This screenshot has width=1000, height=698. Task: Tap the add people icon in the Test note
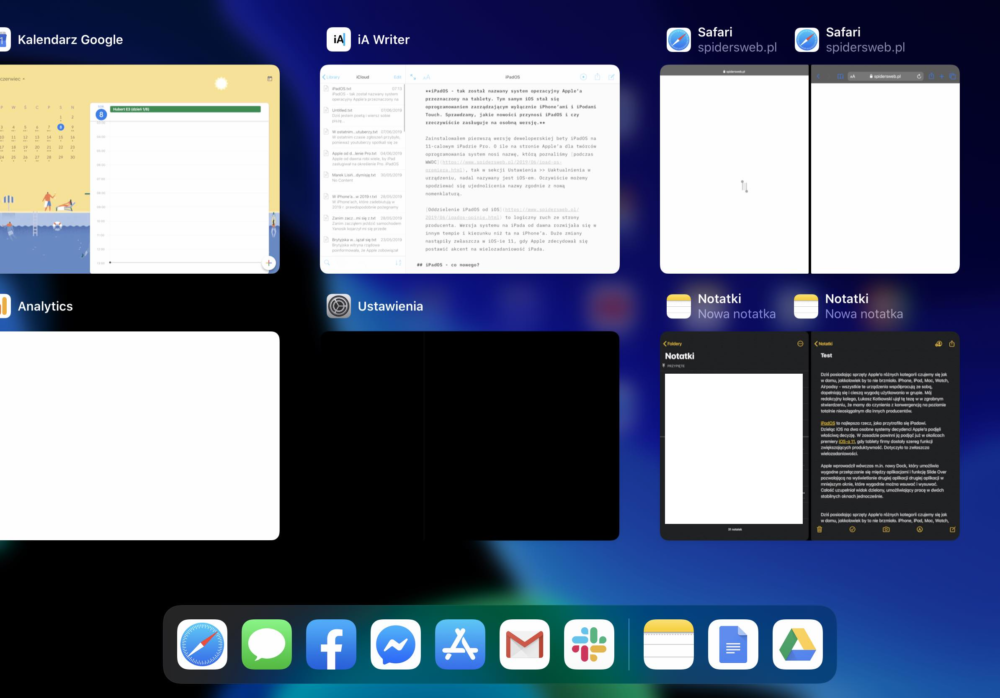938,344
